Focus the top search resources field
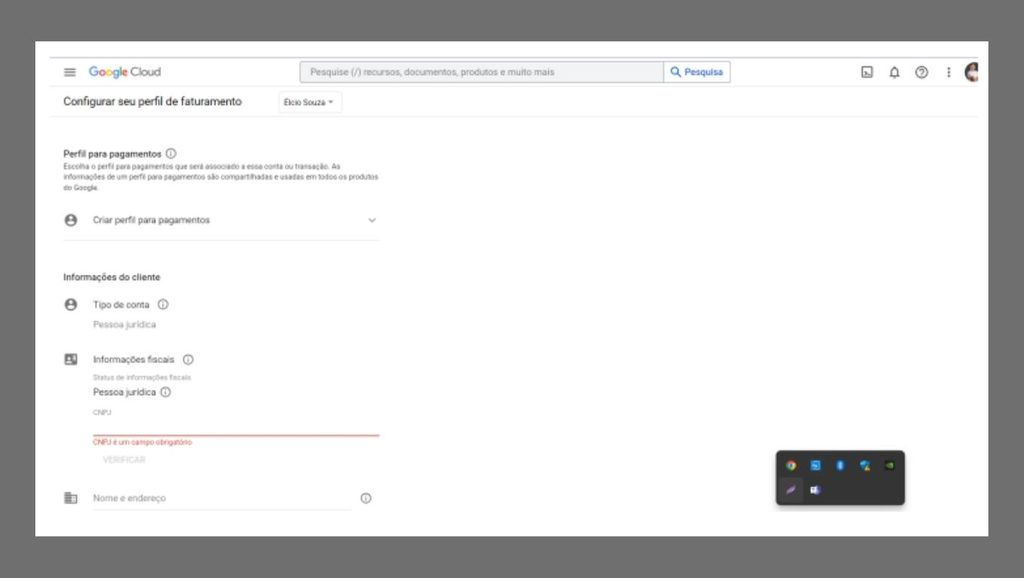Screen dimensions: 1024x578 481,72
